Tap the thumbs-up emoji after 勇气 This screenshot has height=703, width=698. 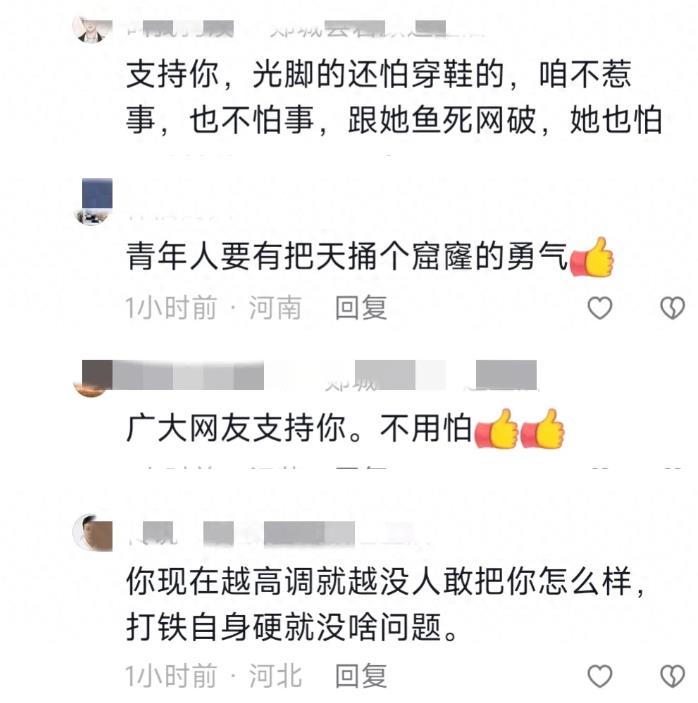(591, 257)
